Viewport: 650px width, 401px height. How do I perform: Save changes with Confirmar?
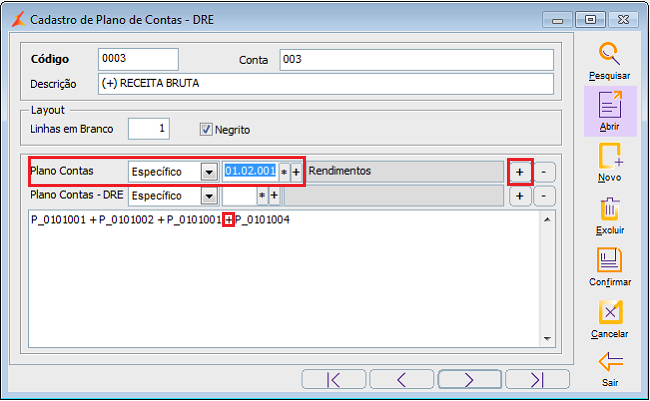[x=610, y=267]
